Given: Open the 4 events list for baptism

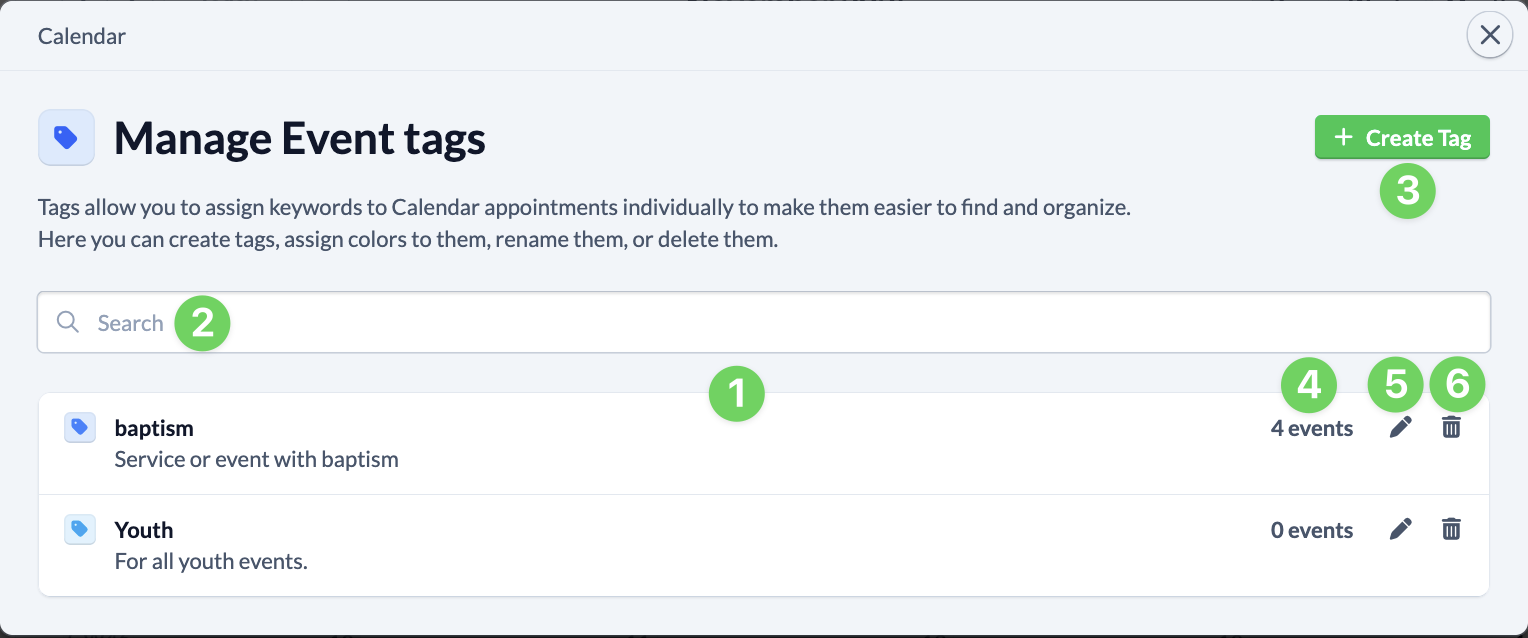Looking at the screenshot, I should pos(1311,427).
